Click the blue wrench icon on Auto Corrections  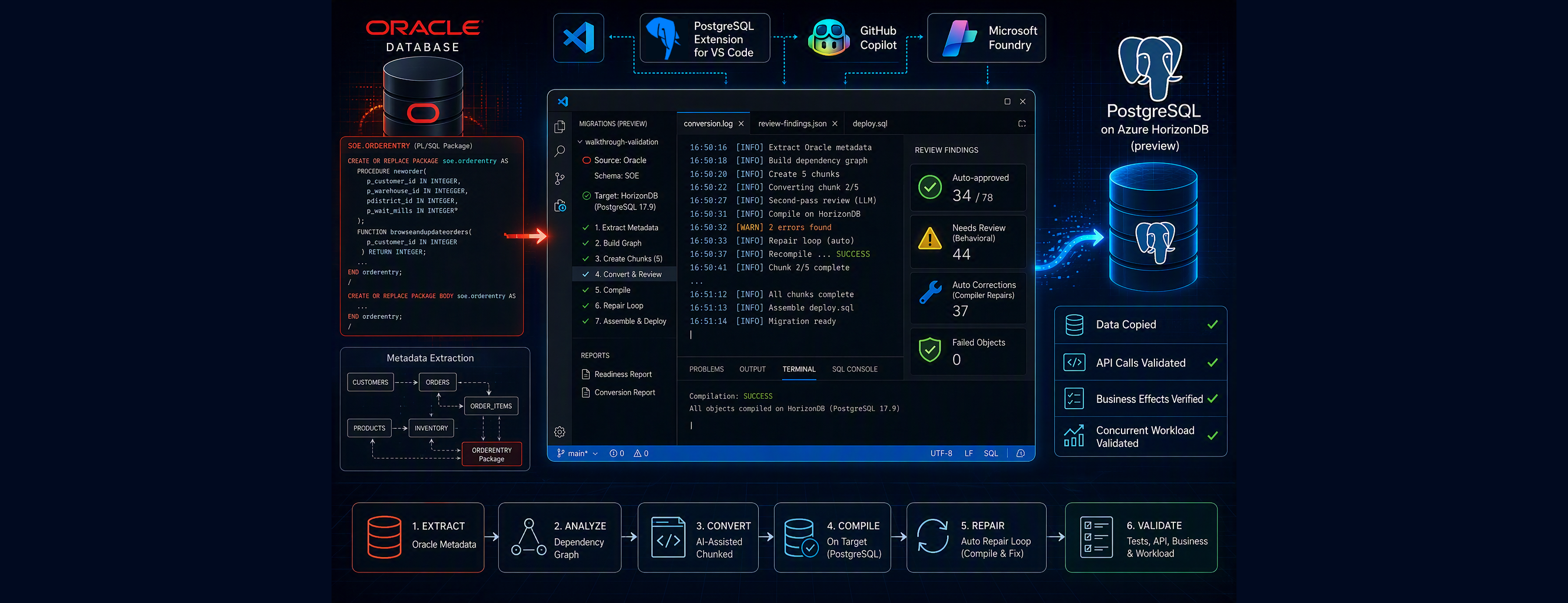tap(930, 292)
